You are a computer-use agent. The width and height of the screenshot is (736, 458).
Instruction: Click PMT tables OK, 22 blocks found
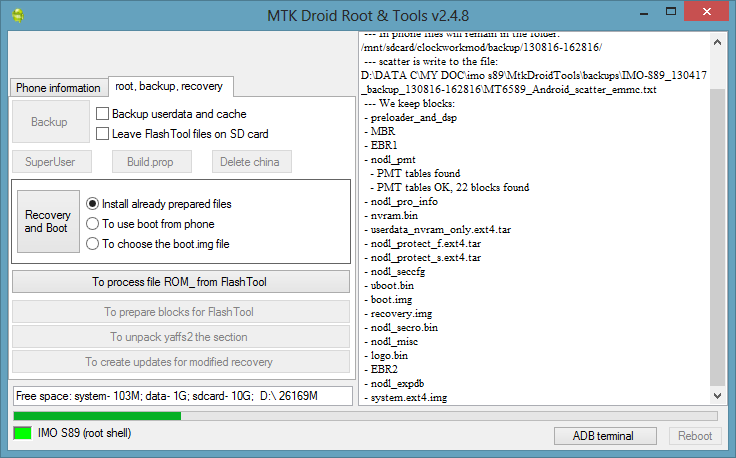tap(450, 187)
